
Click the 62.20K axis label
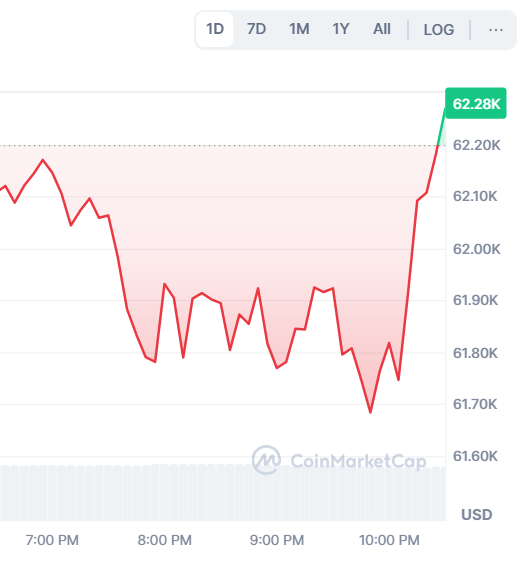tap(477, 145)
